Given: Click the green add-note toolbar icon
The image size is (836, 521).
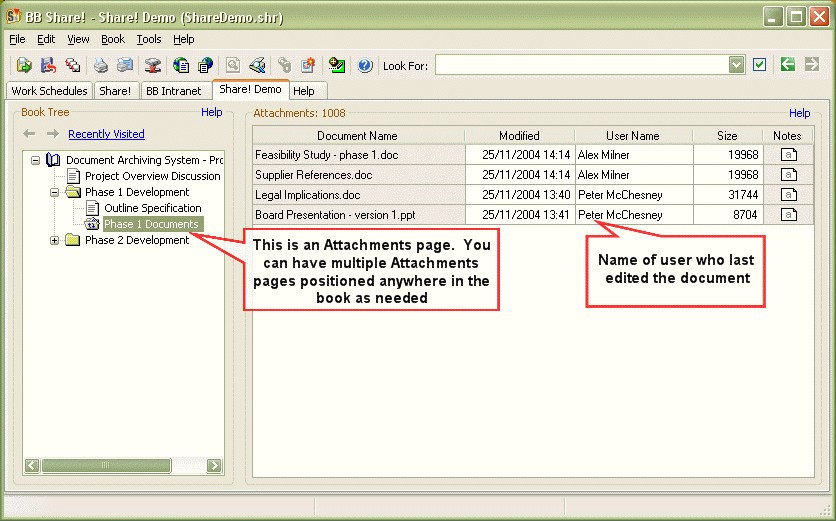Looking at the screenshot, I should [336, 65].
